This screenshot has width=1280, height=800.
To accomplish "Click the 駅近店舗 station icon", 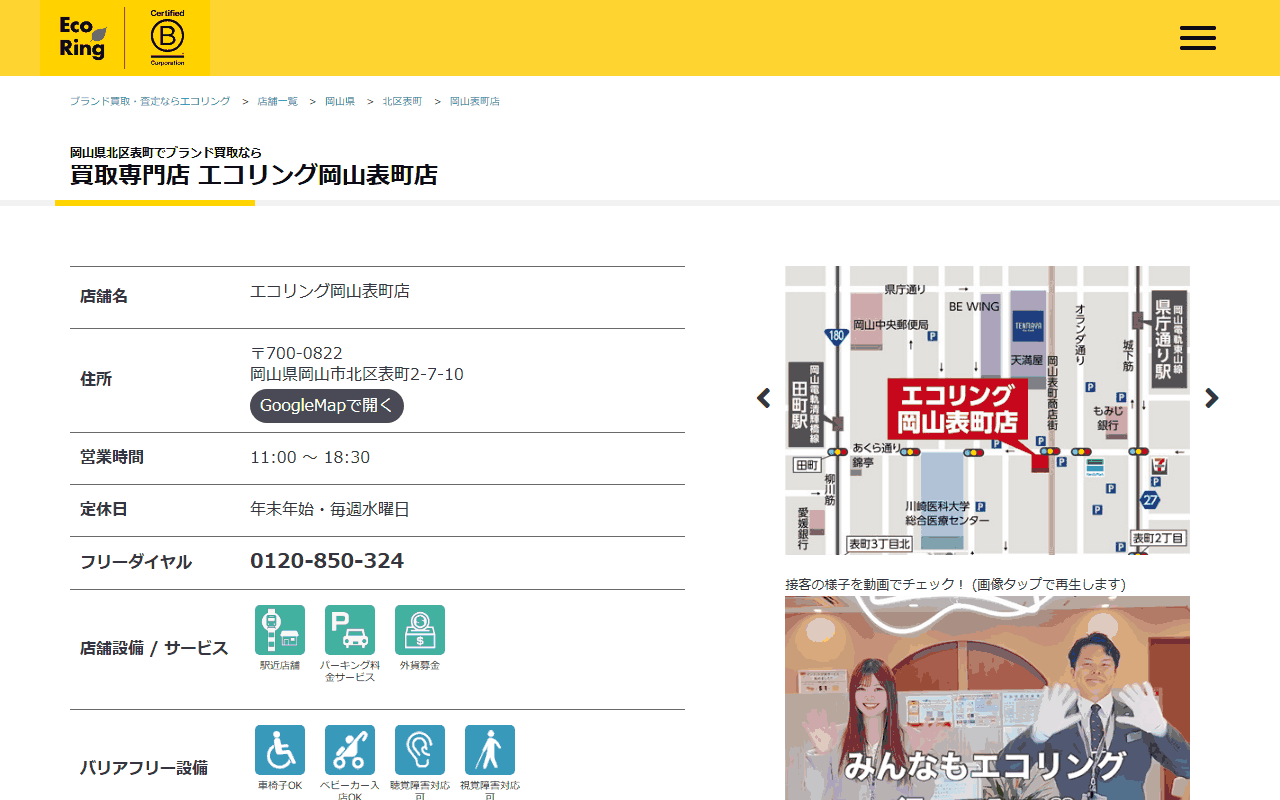I will point(280,630).
